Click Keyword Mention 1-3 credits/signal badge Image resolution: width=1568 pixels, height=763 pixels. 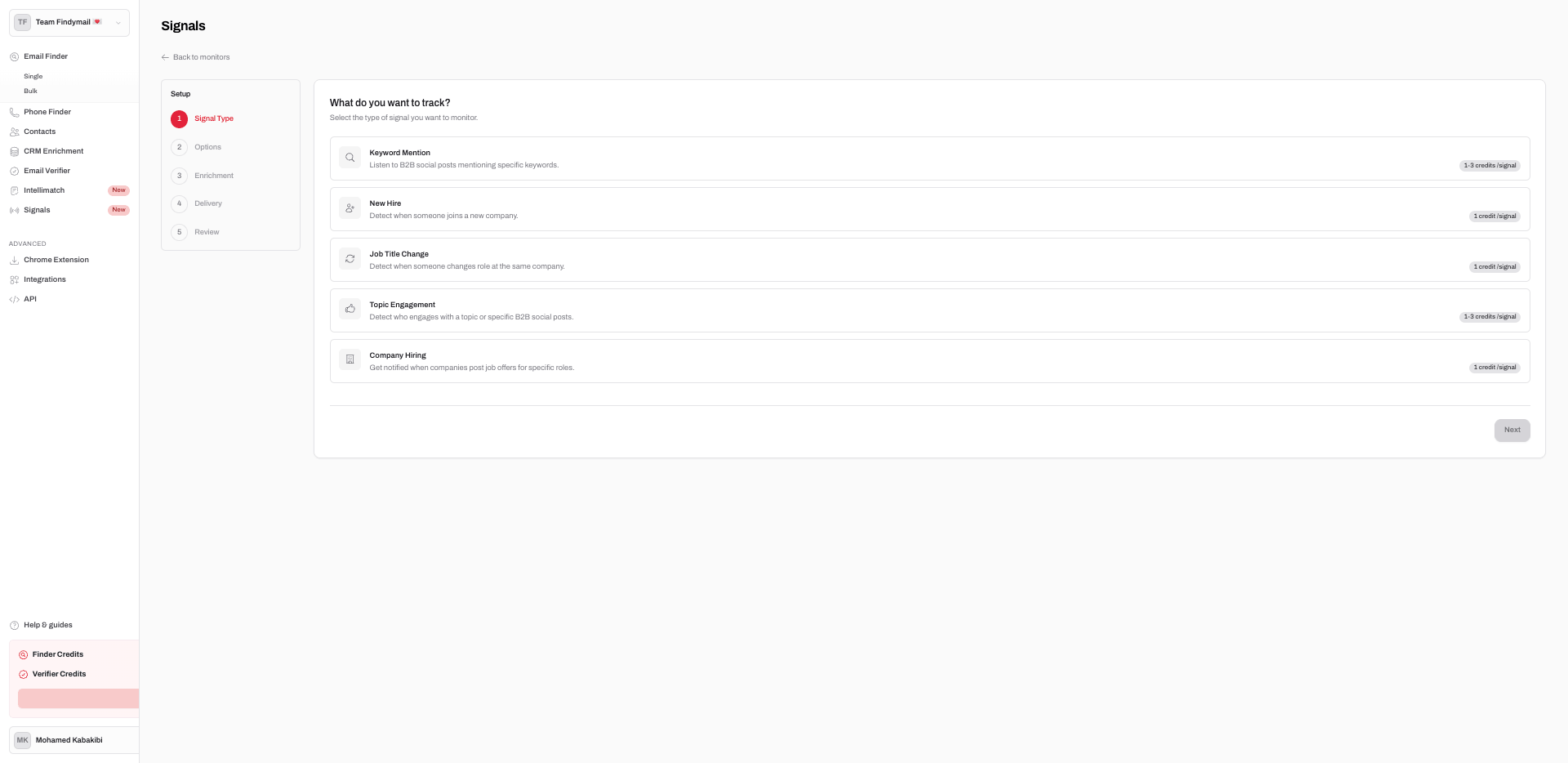coord(1490,166)
